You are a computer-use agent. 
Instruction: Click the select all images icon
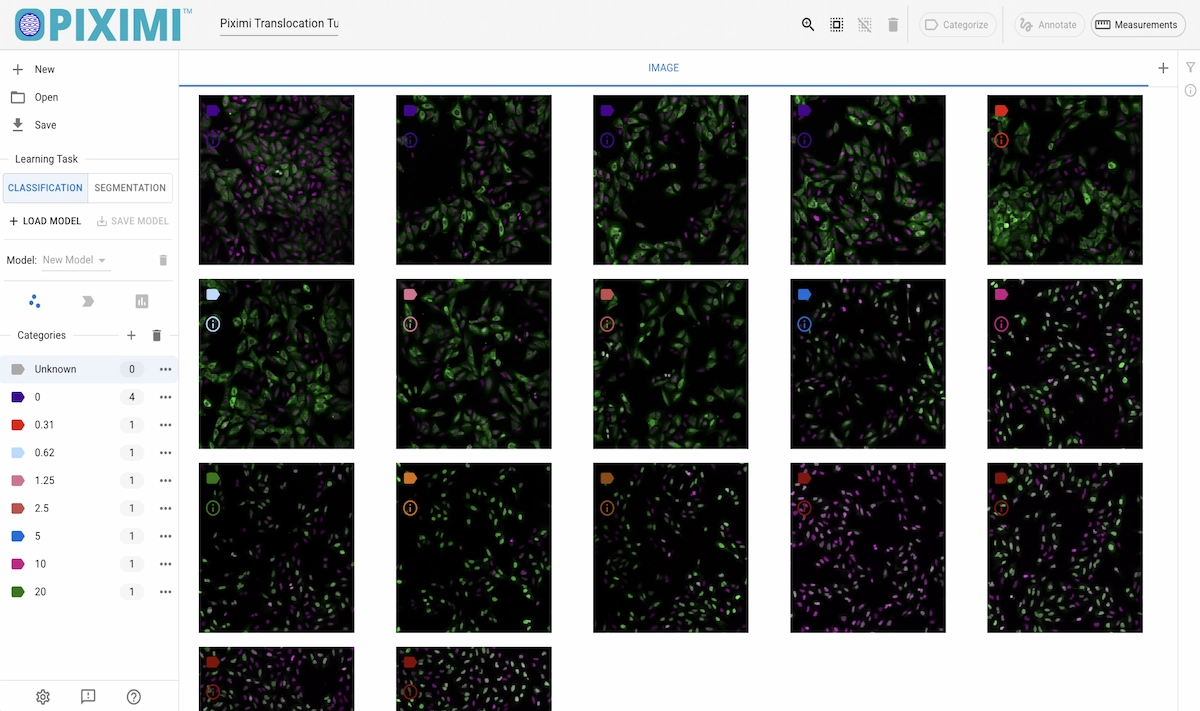pyautogui.click(x=837, y=25)
